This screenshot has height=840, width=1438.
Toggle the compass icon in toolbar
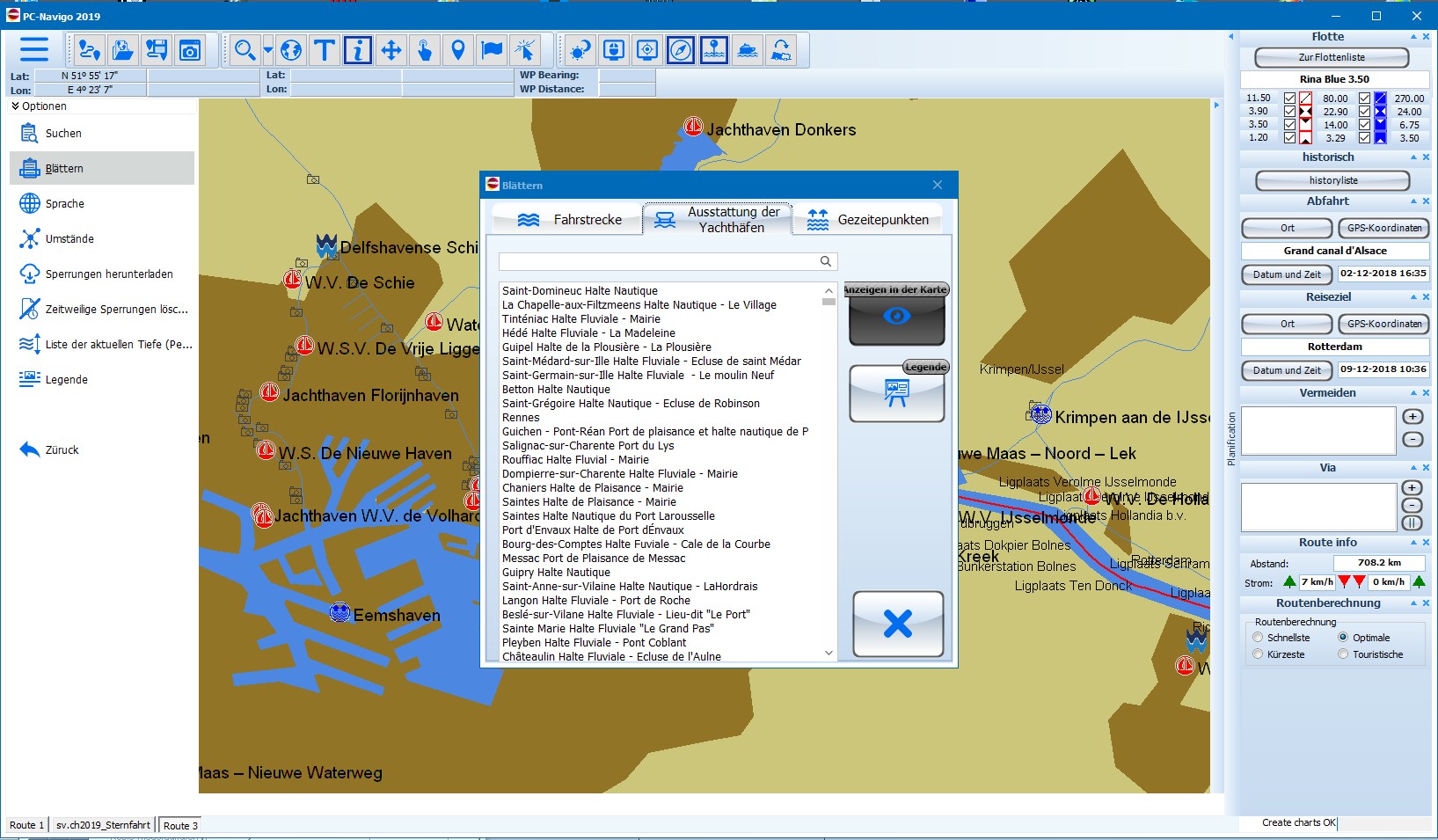coord(681,51)
